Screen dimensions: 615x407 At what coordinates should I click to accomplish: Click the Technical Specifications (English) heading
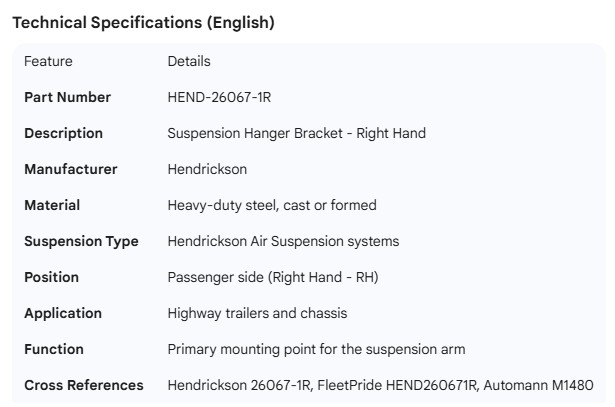click(x=143, y=23)
